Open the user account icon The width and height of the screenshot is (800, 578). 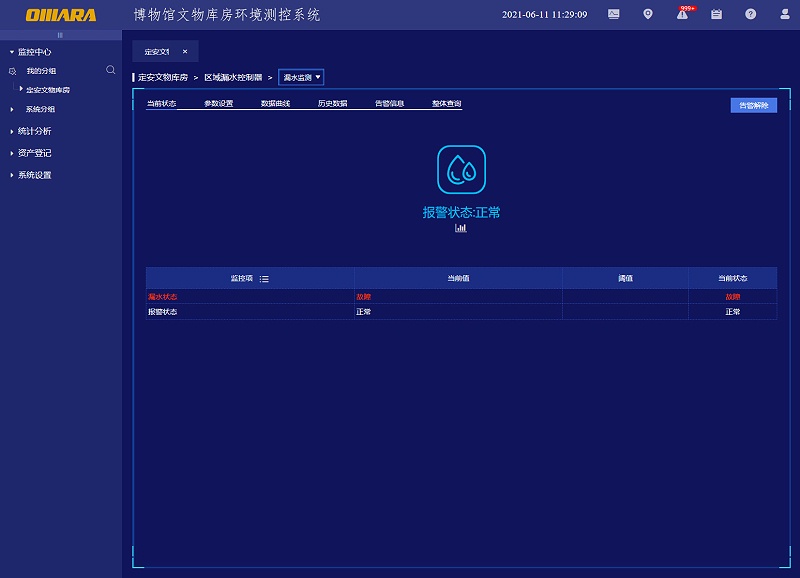coord(784,15)
